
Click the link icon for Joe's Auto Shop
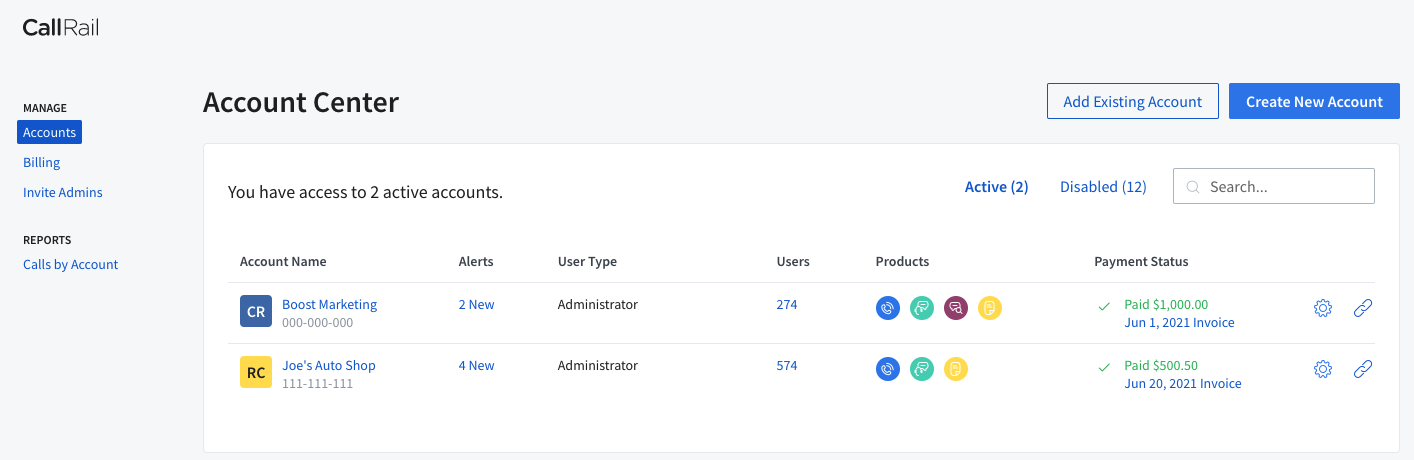[x=1362, y=369]
